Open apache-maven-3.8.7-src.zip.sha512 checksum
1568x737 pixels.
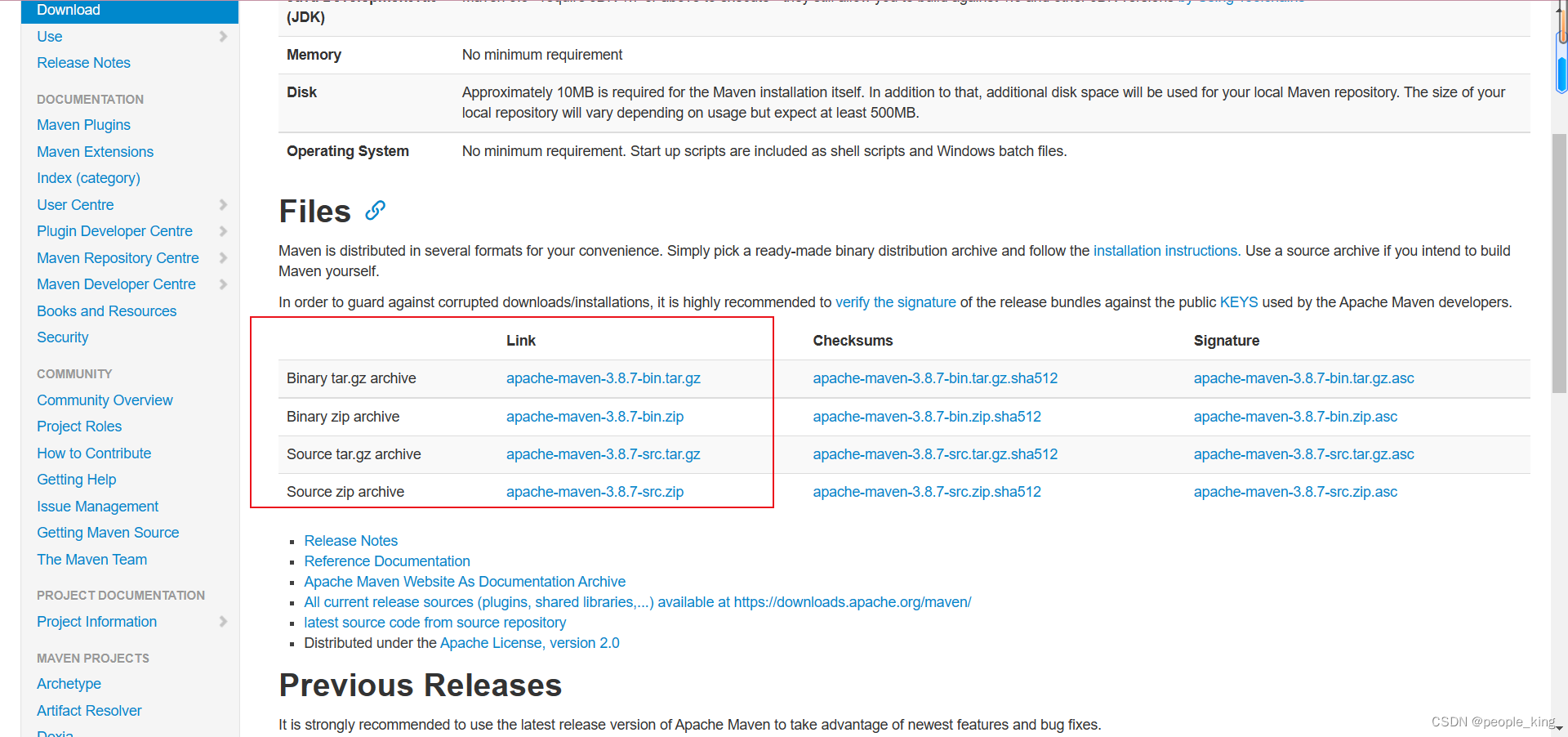coord(927,492)
